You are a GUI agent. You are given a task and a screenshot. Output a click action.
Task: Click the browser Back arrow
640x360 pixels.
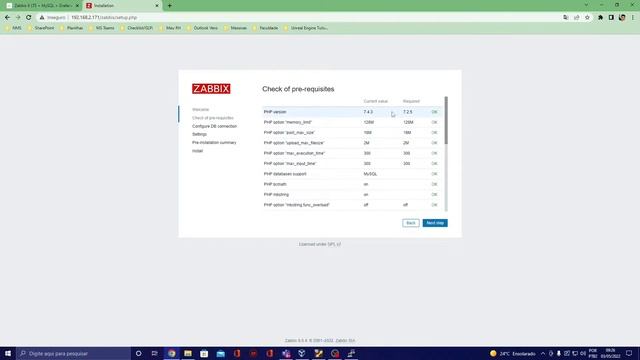pyautogui.click(x=7, y=18)
